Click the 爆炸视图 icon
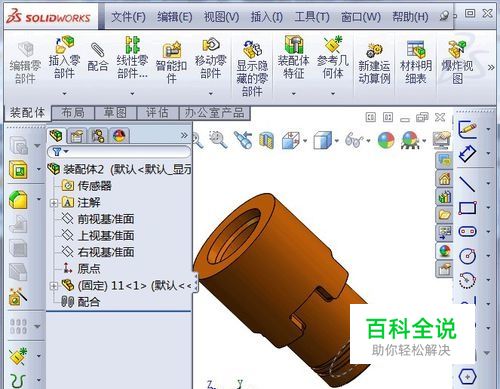Screen dimensions: 500x389 (x=457, y=50)
